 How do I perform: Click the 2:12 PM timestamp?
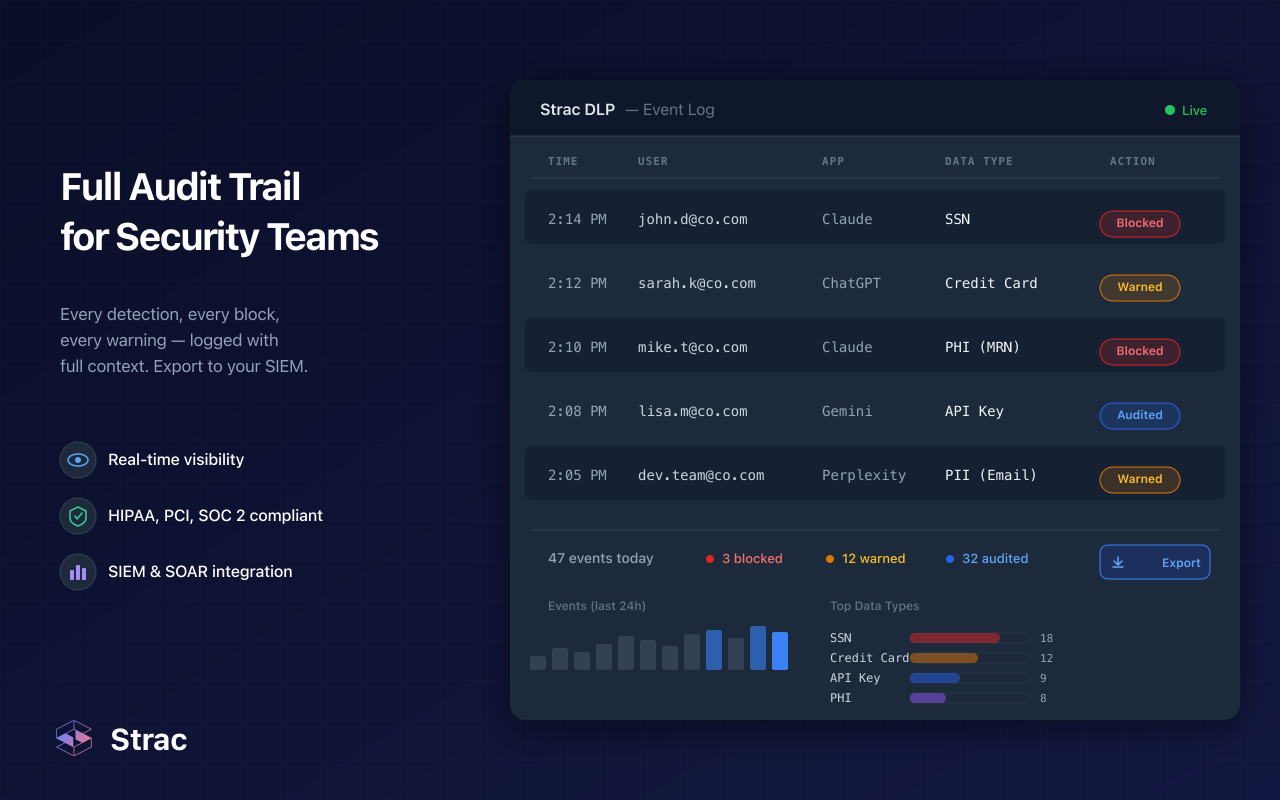tap(577, 283)
